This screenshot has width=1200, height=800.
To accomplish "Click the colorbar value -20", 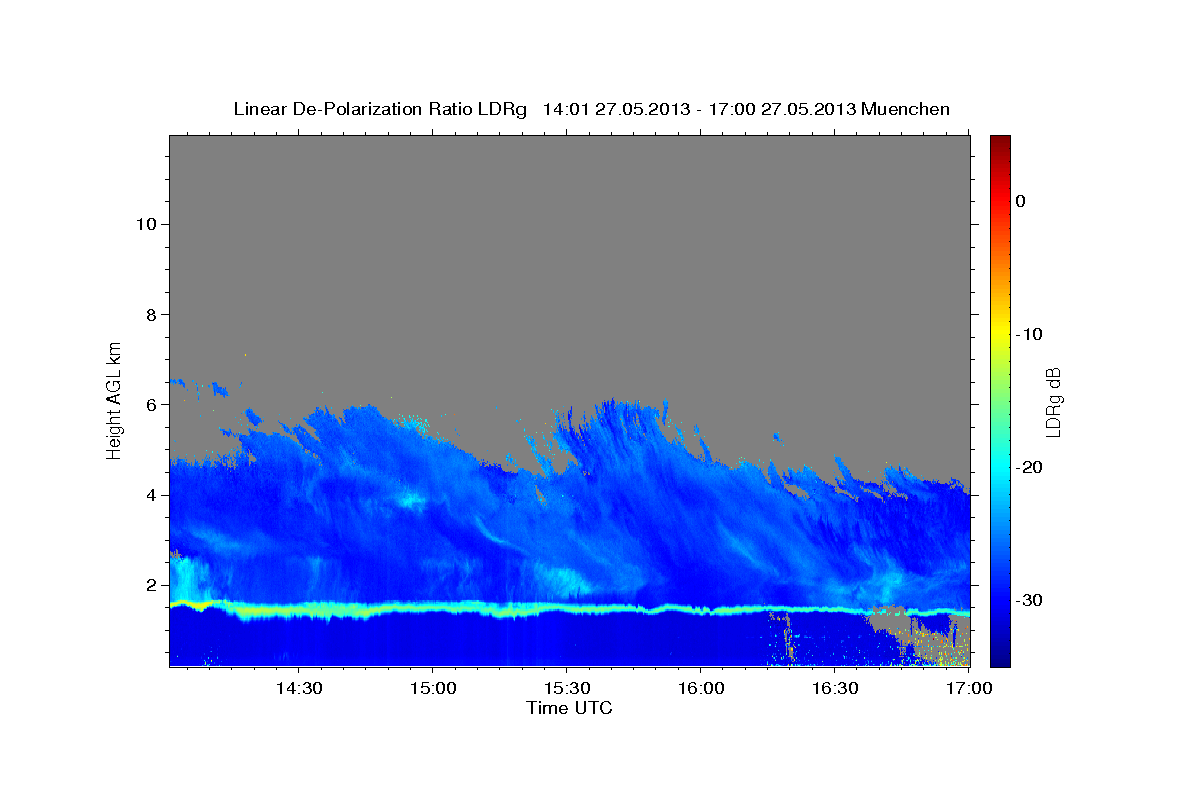I will [x=1029, y=467].
